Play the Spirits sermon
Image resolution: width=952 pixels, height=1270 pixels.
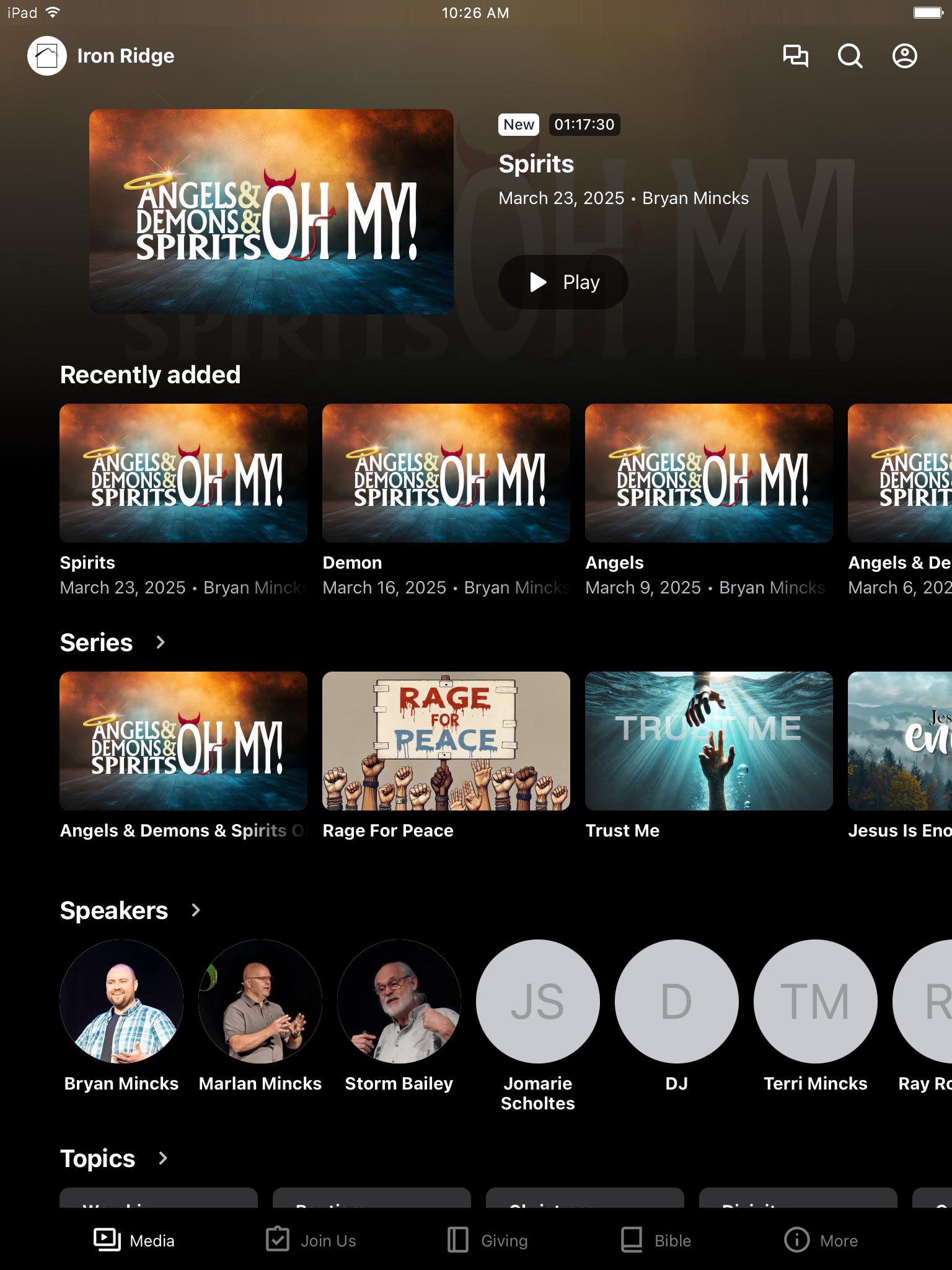(x=563, y=282)
